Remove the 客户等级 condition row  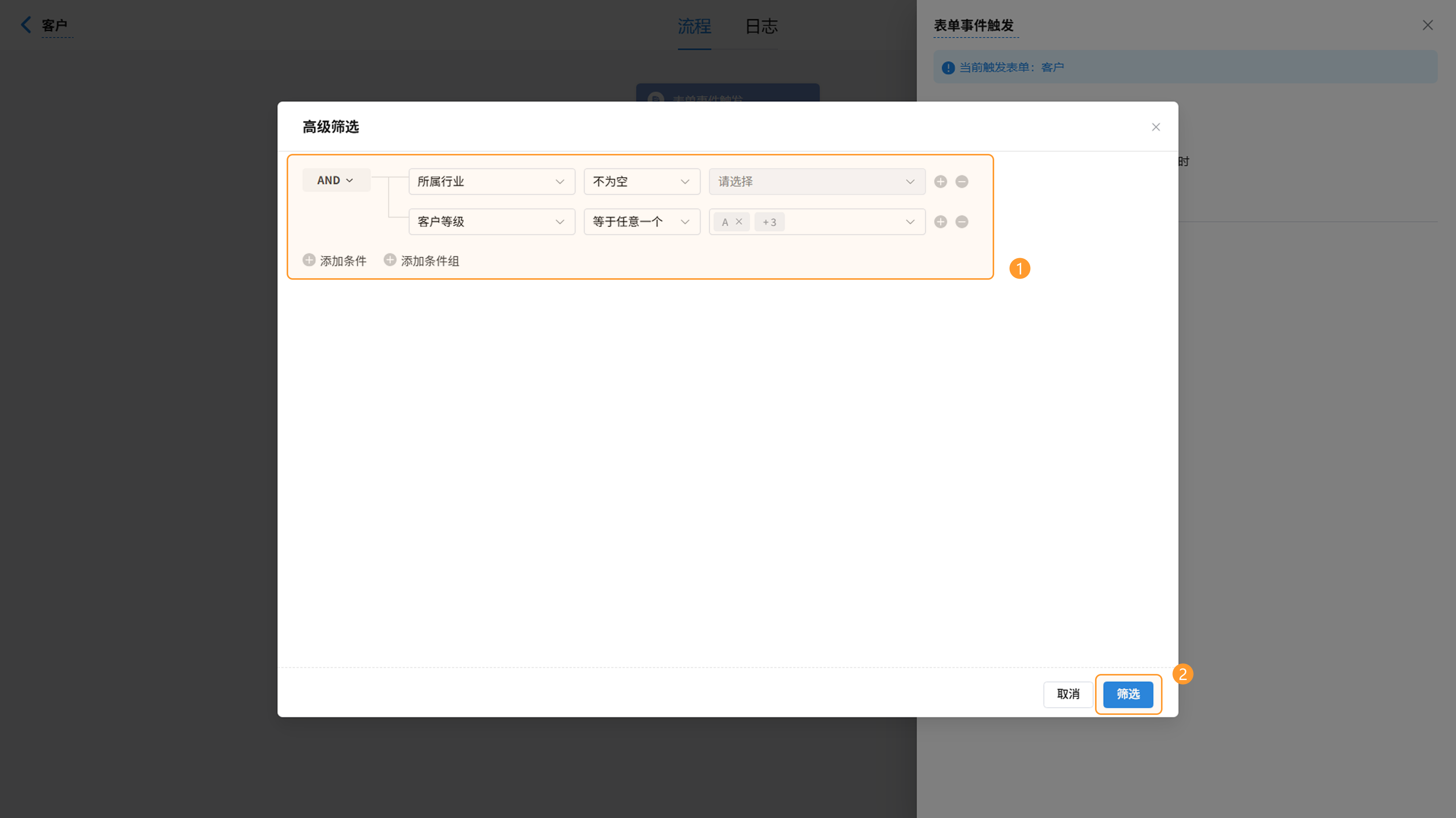[962, 221]
